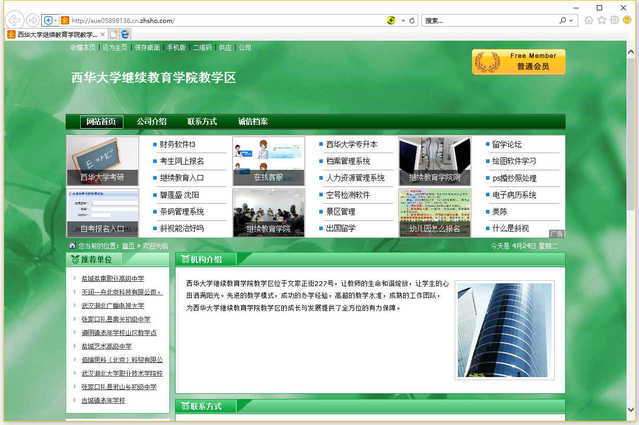The image size is (639, 425).
Task: Click the browser Forward arrow button
Action: click(x=34, y=20)
